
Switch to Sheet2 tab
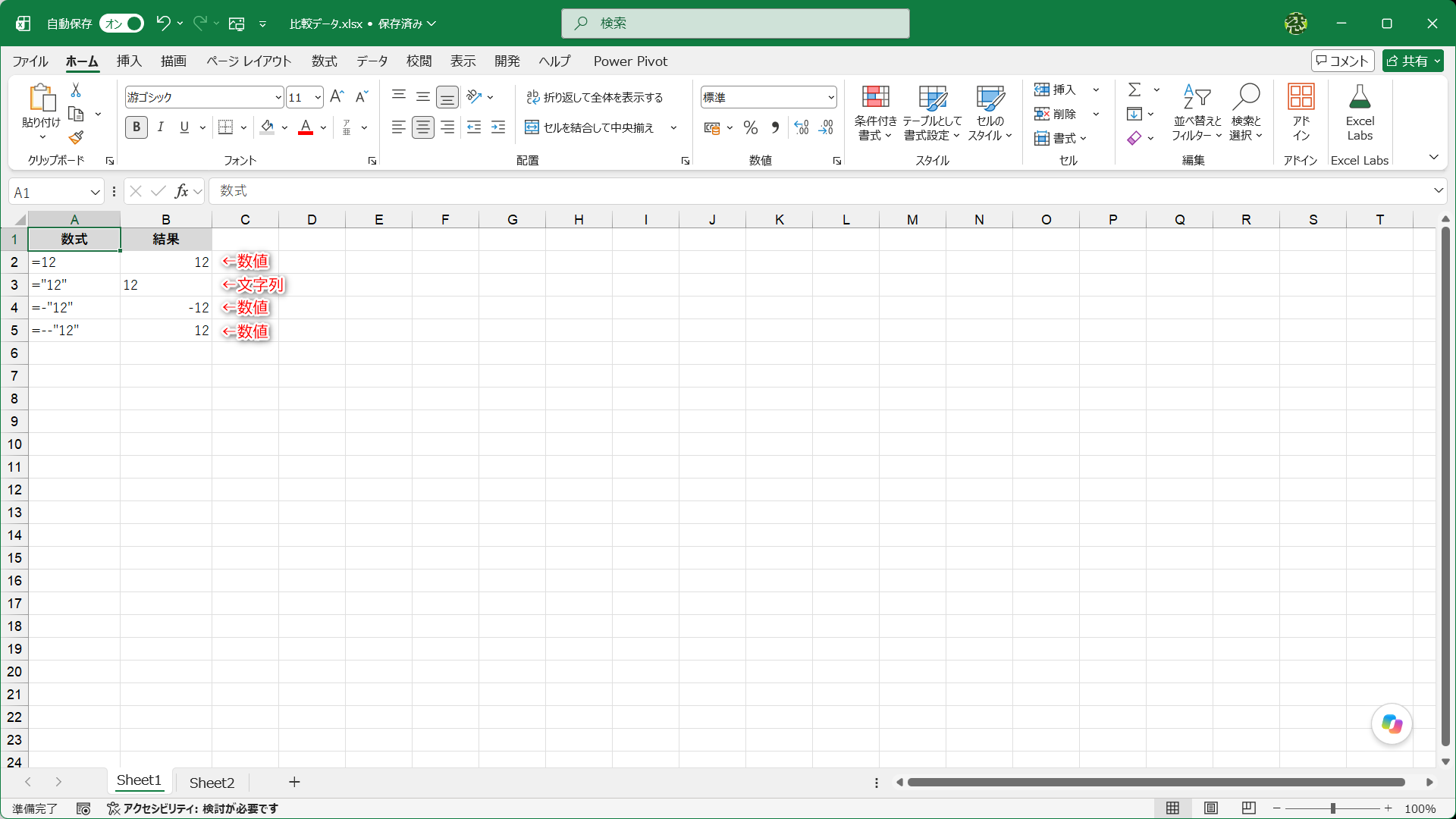coord(212,783)
